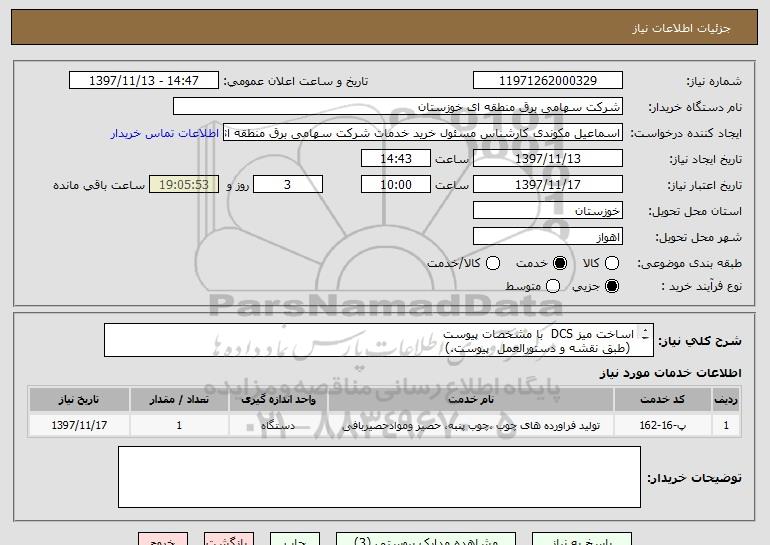Click the شماره نیاز number field
The image size is (770, 545).
click(546, 81)
